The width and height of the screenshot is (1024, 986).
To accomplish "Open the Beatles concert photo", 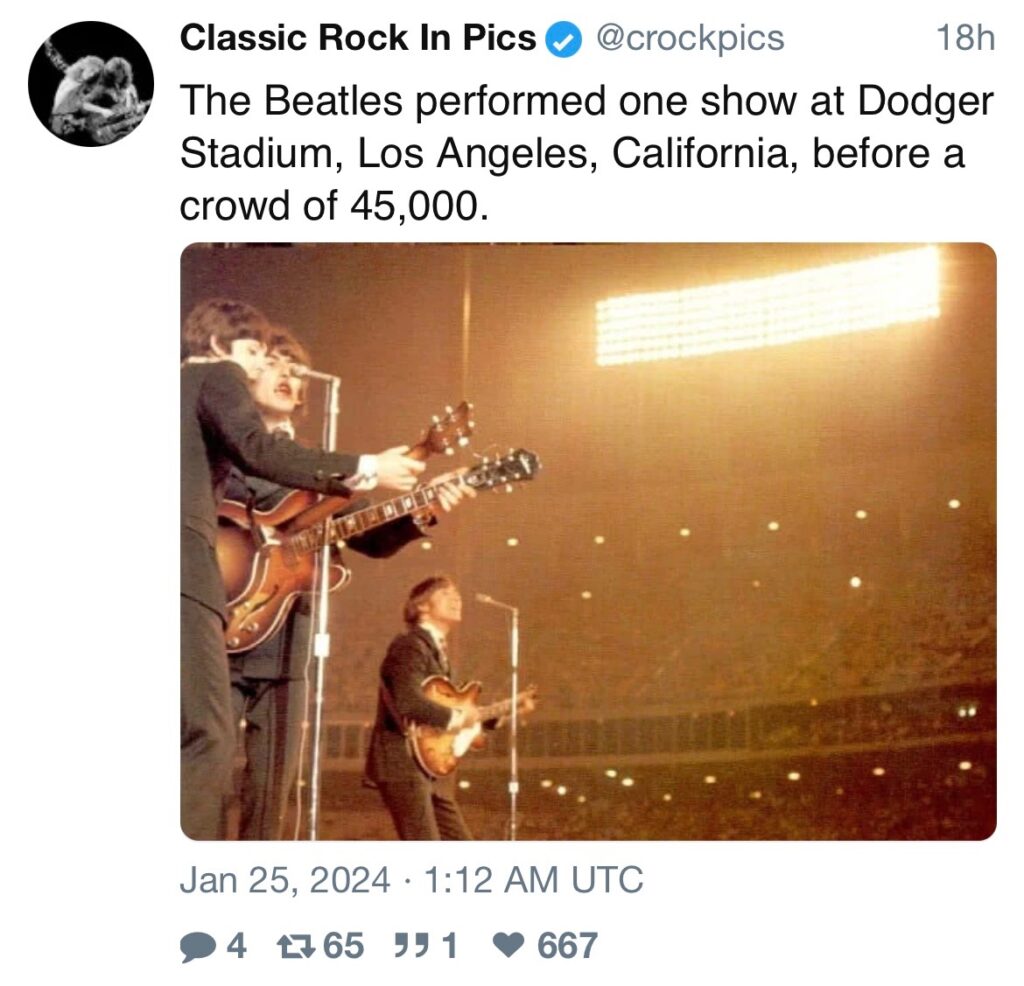I will [588, 541].
